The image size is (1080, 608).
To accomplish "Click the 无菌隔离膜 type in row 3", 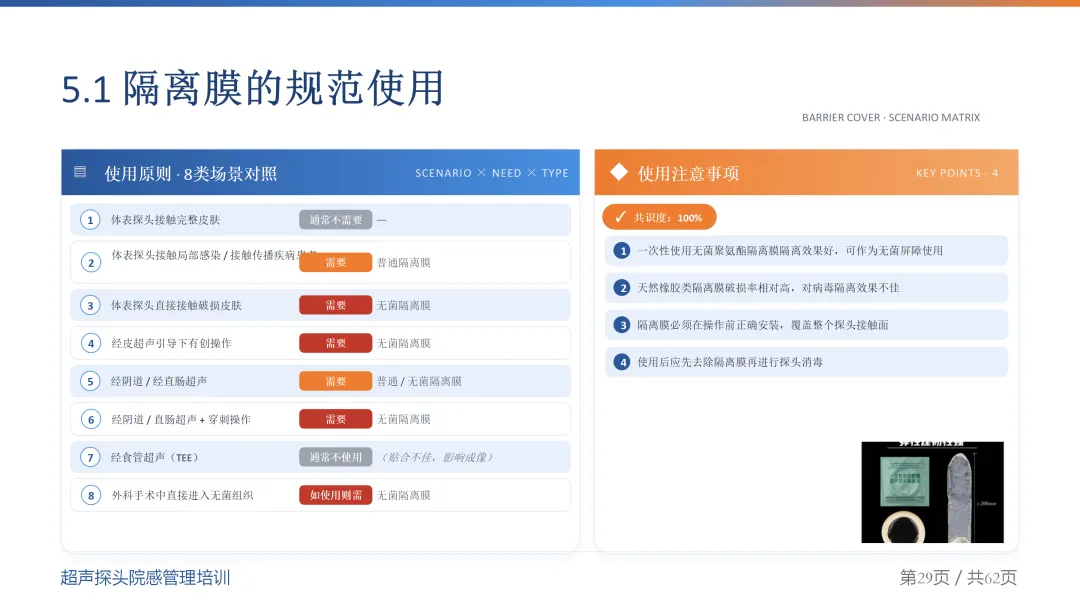I will pos(404,305).
